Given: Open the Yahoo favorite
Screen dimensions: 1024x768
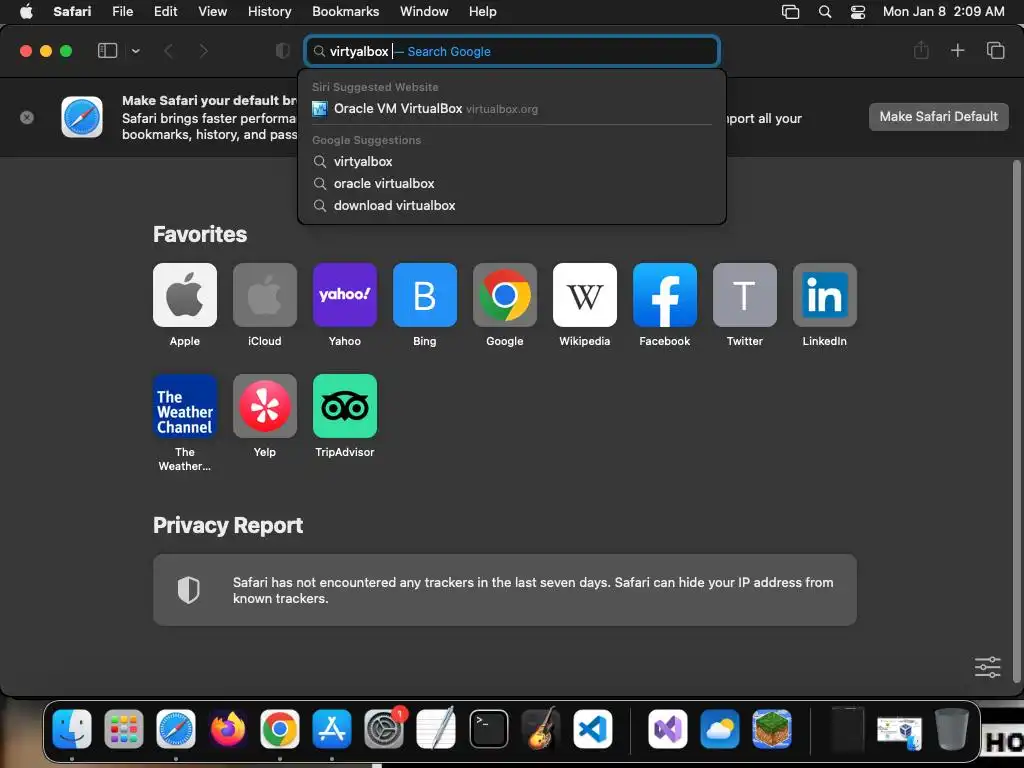Looking at the screenshot, I should (345, 295).
